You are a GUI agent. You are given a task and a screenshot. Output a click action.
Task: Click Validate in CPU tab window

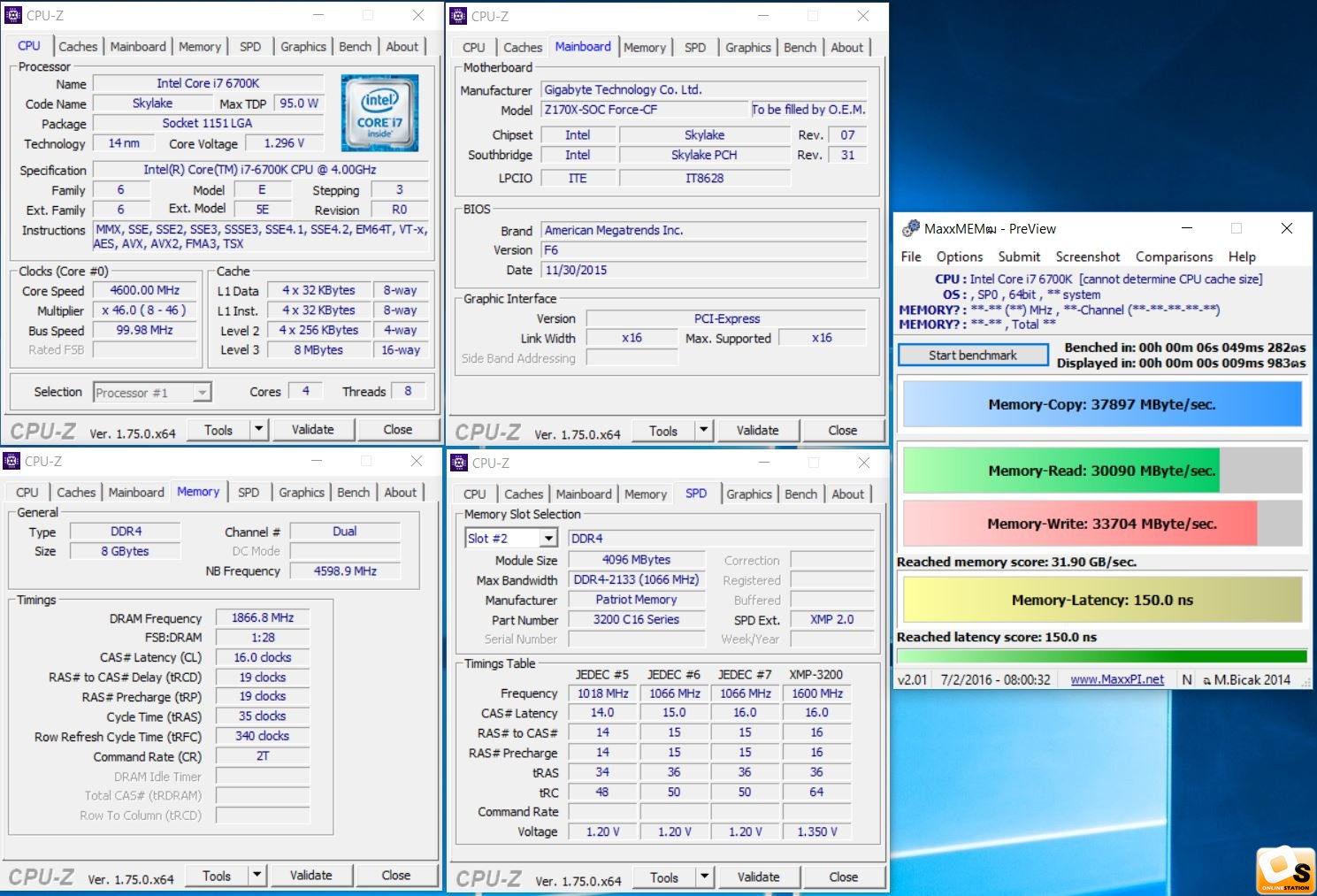[313, 430]
